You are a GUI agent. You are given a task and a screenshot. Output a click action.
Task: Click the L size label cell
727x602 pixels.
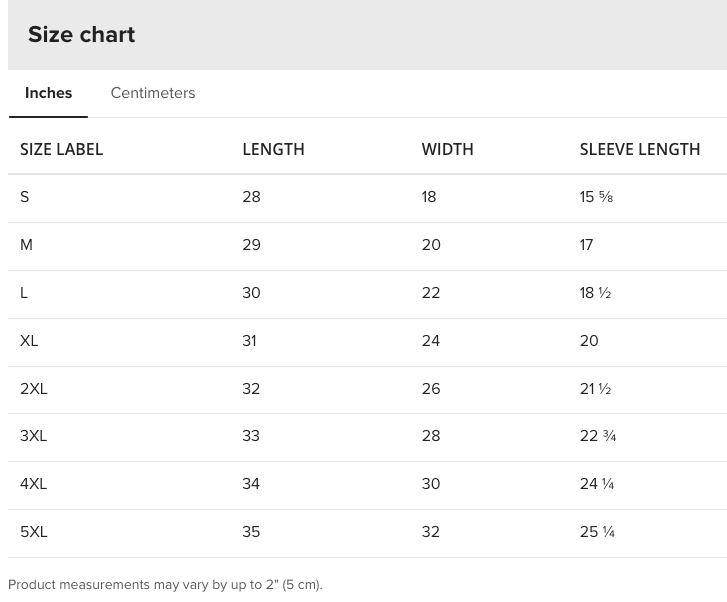click(24, 293)
